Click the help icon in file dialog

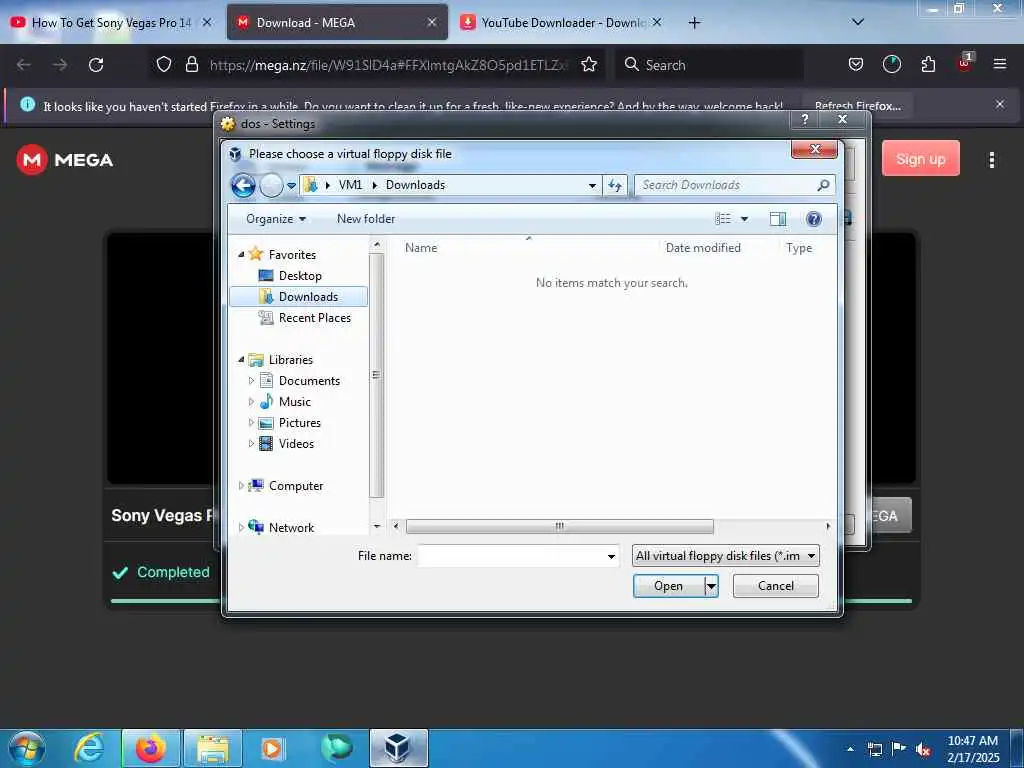click(814, 219)
